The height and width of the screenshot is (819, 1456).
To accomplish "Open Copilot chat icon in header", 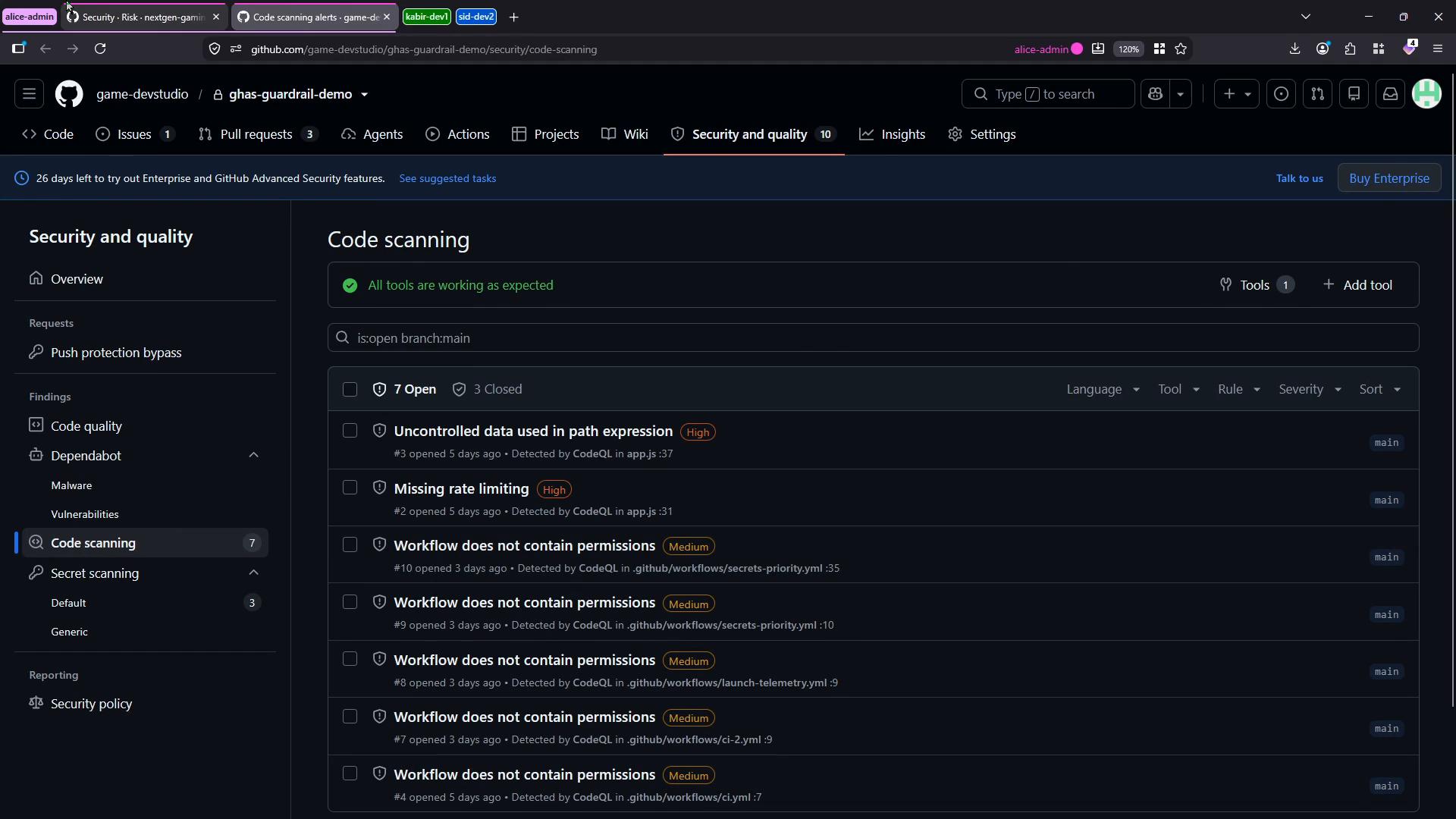I will point(1156,94).
